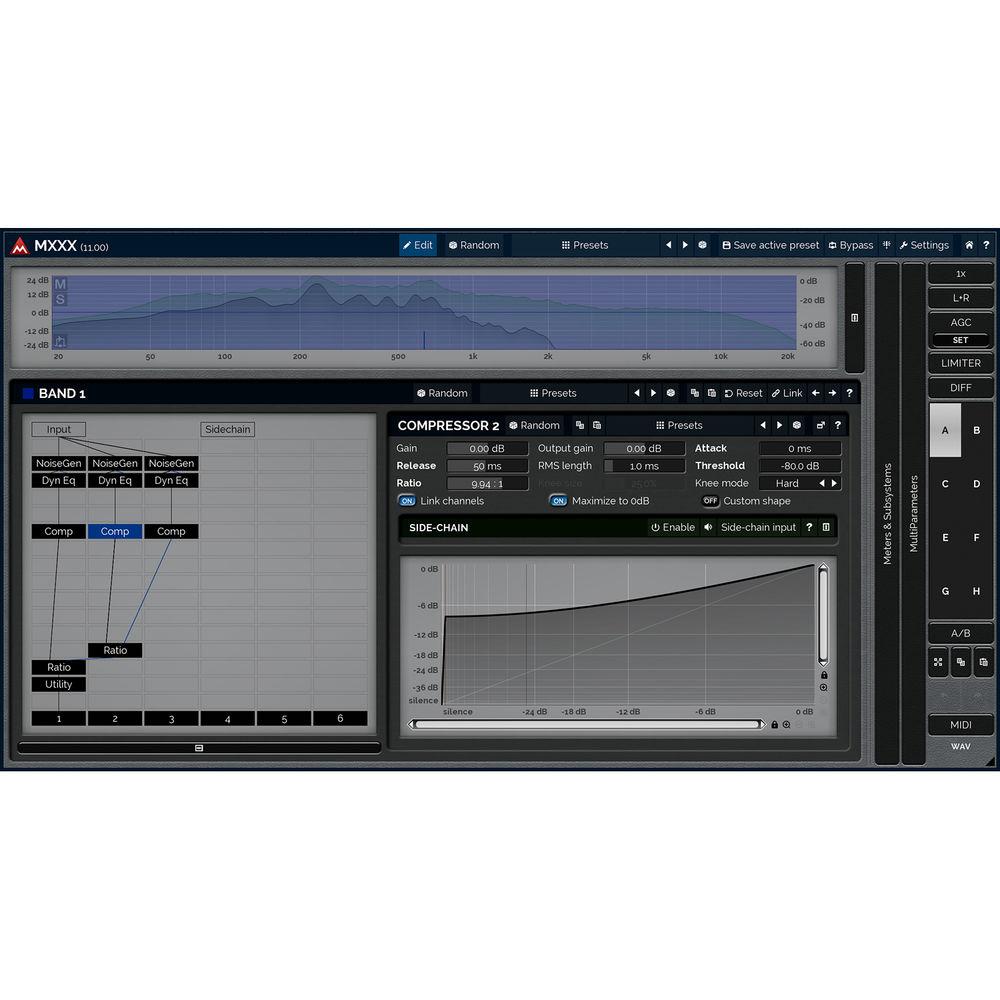Screen dimensions: 1000x1000
Task: Click the vertical zoom magnifier beside graph
Action: point(823,688)
